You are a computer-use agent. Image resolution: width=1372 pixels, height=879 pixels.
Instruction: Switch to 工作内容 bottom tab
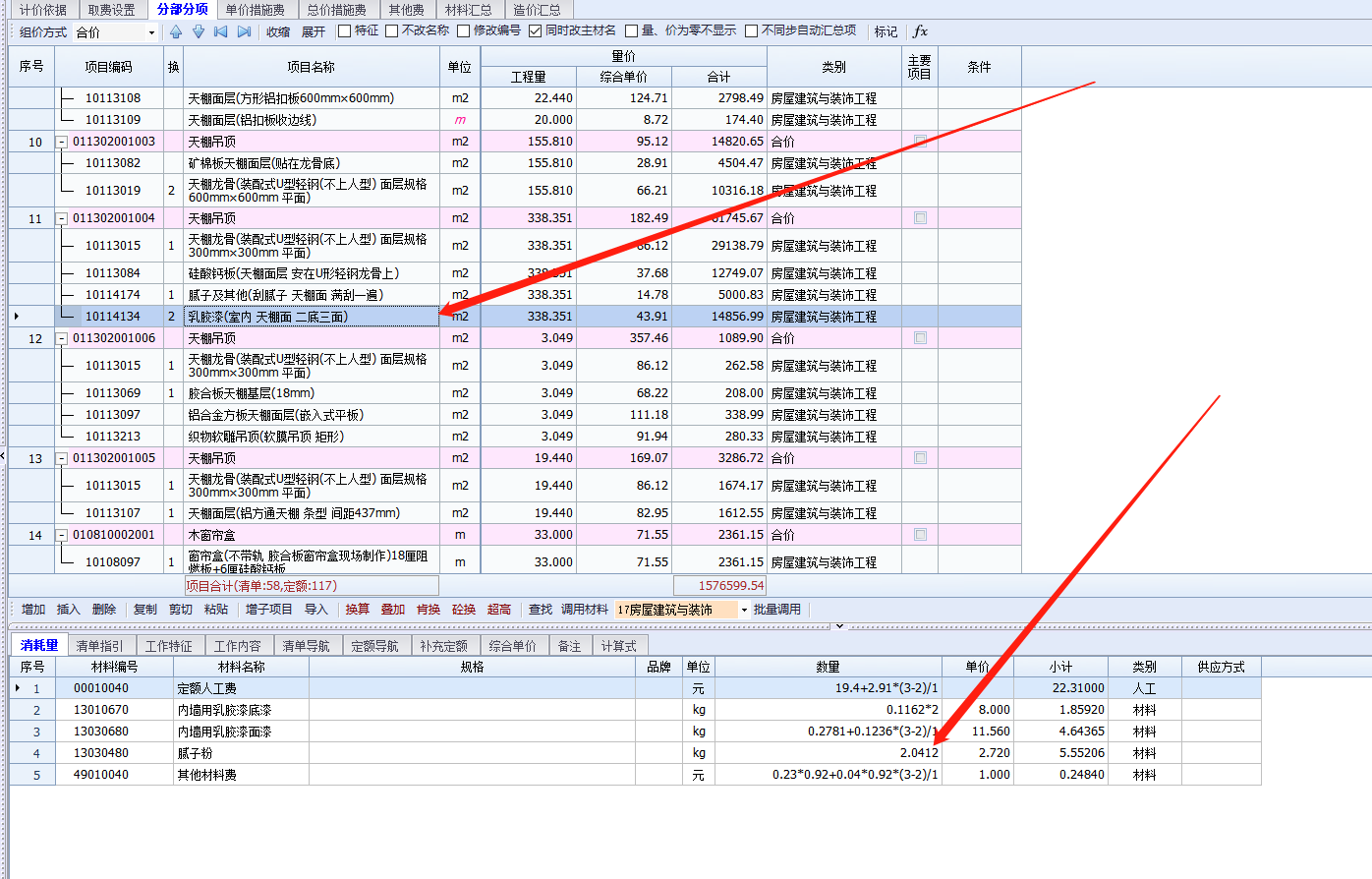tap(238, 646)
